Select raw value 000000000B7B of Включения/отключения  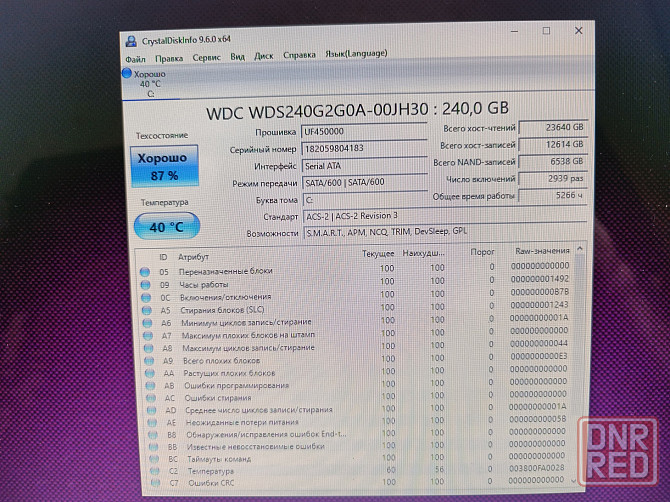point(540,292)
